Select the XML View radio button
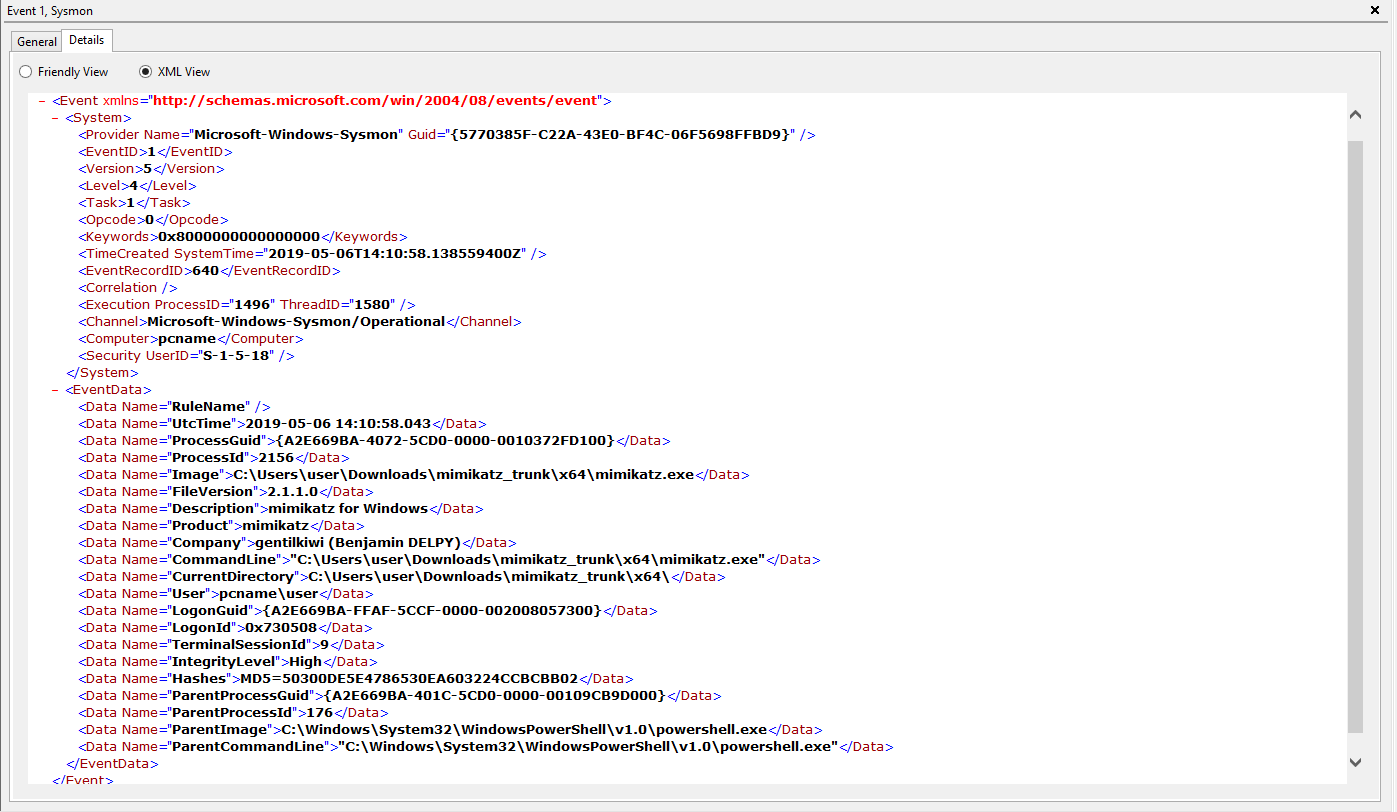The image size is (1397, 812). (x=174, y=72)
